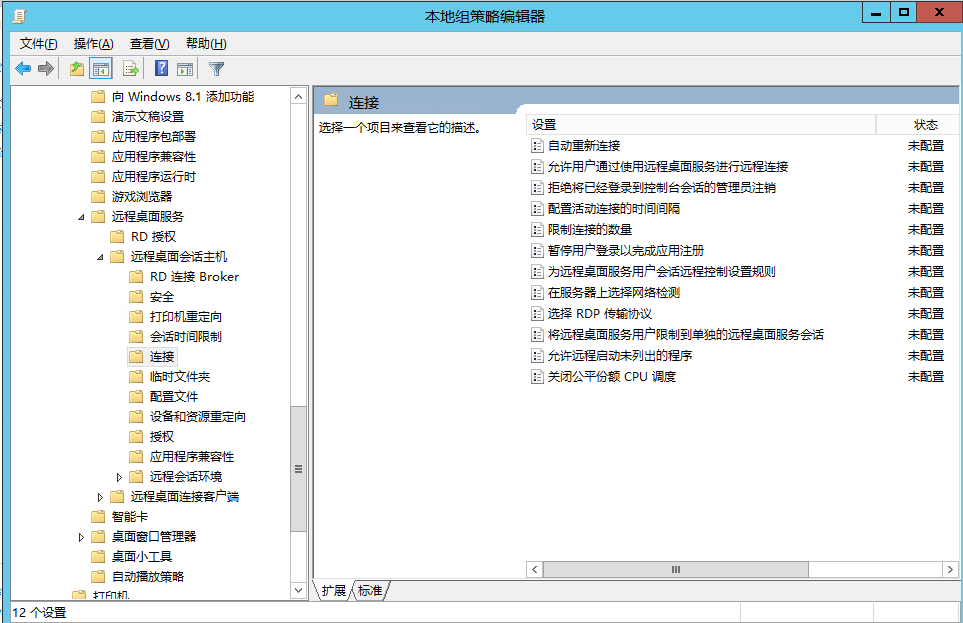This screenshot has height=623, width=963.
Task: Switch to the 标准 tab
Action: 370,591
